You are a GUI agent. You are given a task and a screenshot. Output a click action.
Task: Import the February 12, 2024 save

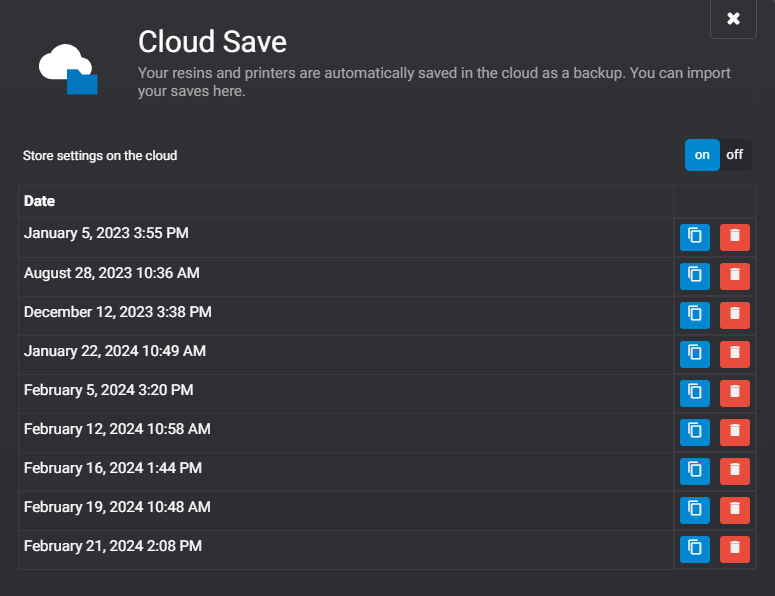pos(694,432)
